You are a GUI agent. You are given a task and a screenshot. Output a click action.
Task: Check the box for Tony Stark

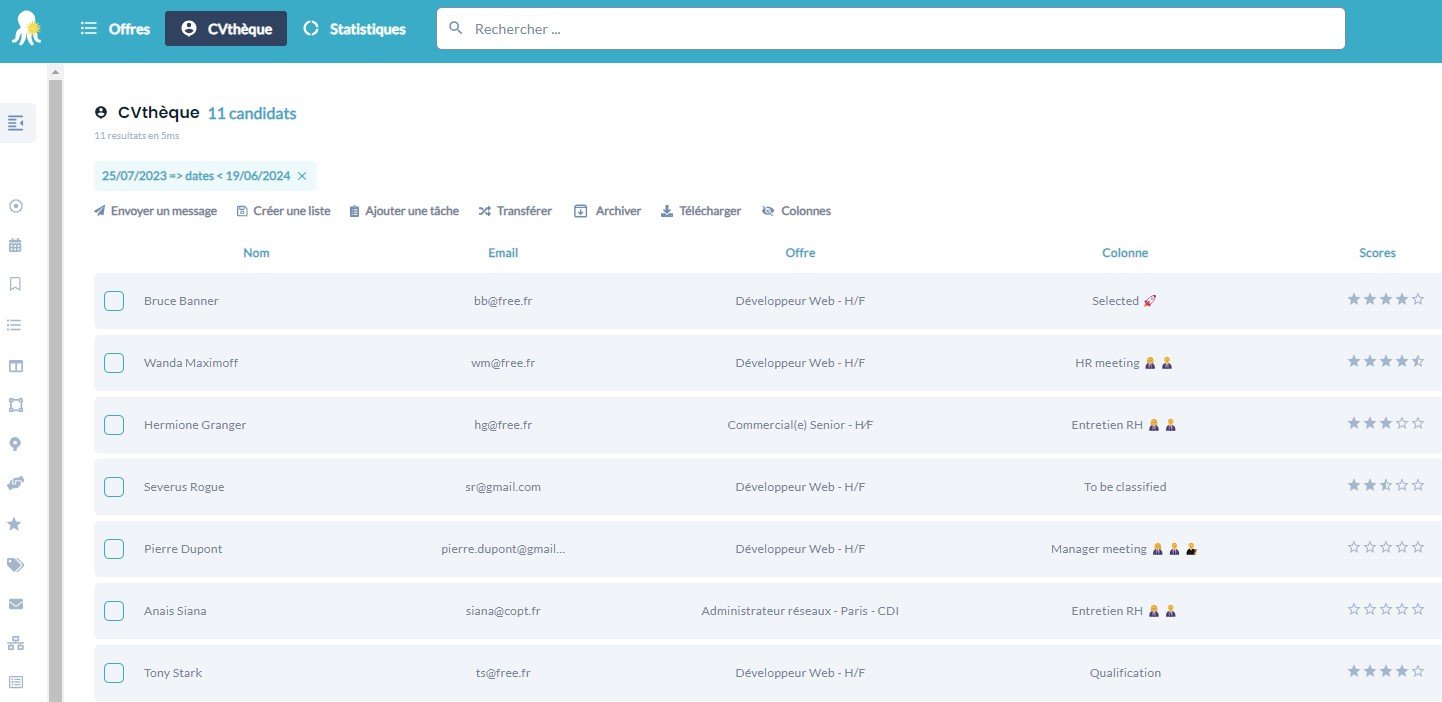tap(114, 673)
